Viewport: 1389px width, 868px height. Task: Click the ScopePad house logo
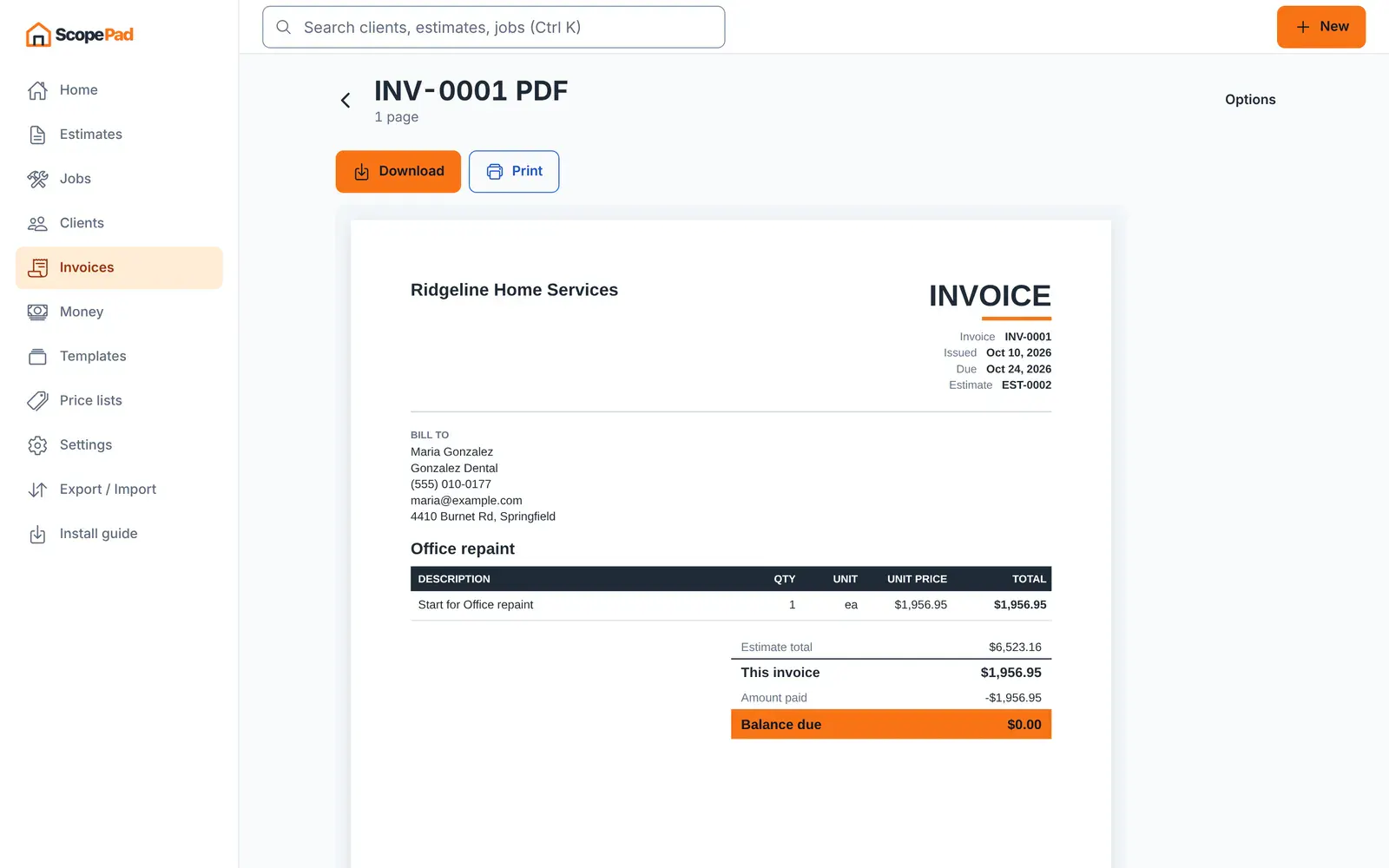tap(38, 35)
